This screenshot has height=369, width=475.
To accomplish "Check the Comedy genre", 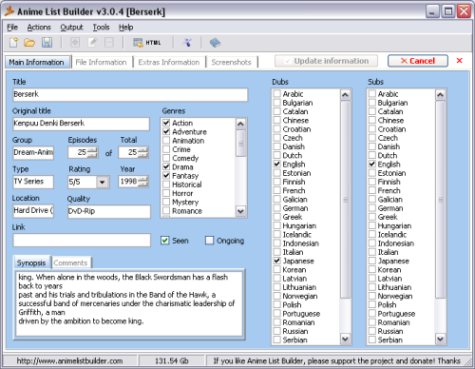I will [166, 158].
